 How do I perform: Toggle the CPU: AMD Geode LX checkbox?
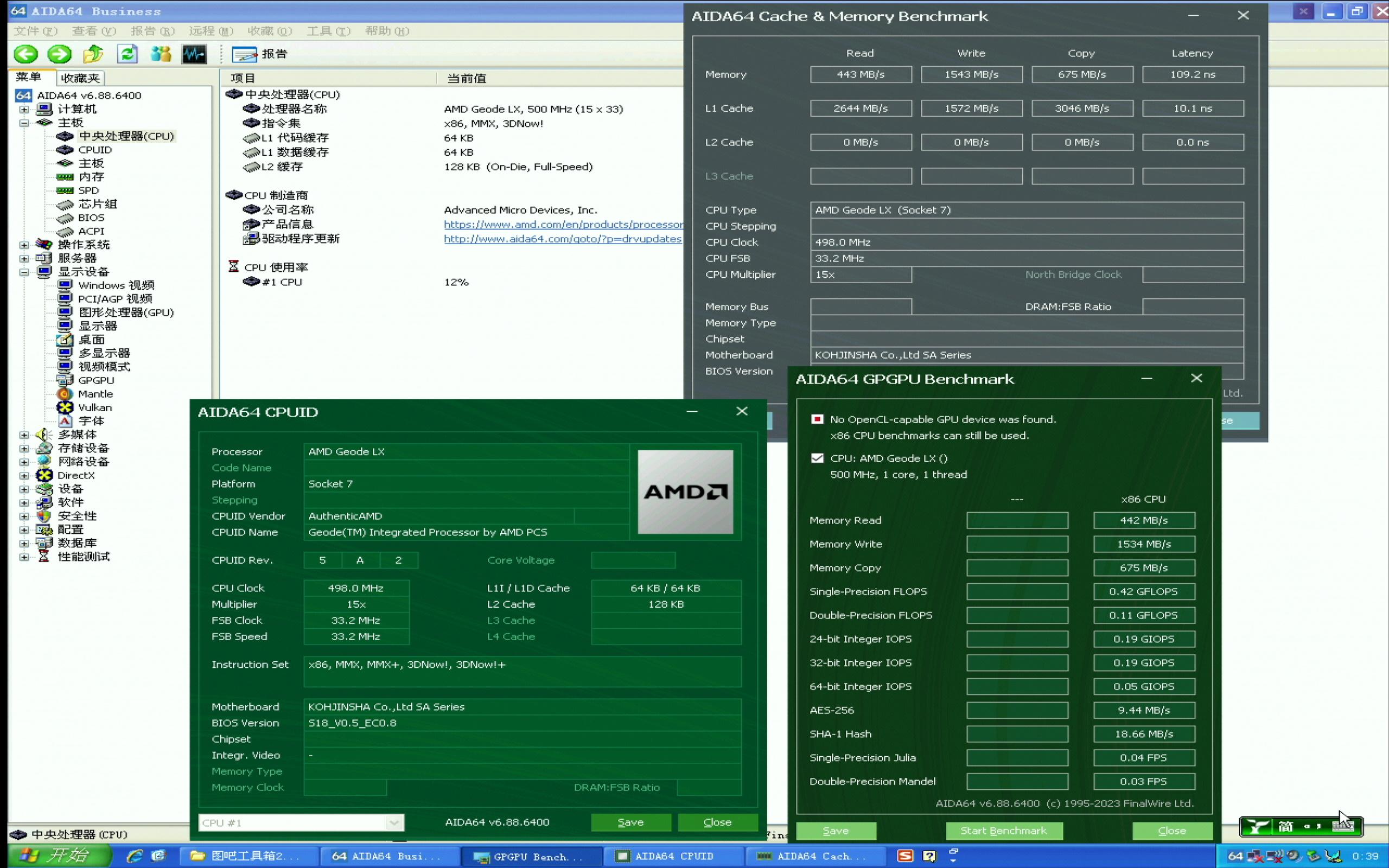coord(817,458)
